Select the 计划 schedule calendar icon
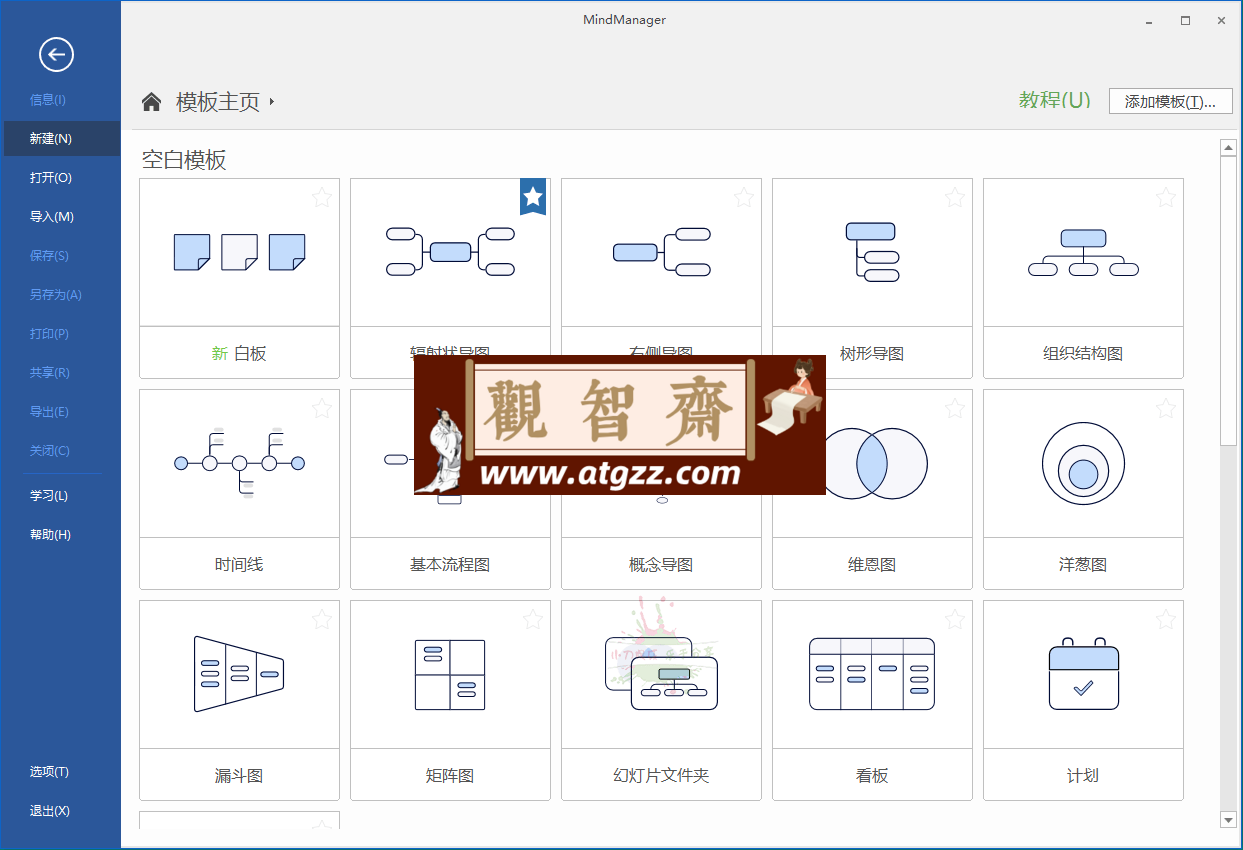Image resolution: width=1243 pixels, height=850 pixels. pos(1083,673)
